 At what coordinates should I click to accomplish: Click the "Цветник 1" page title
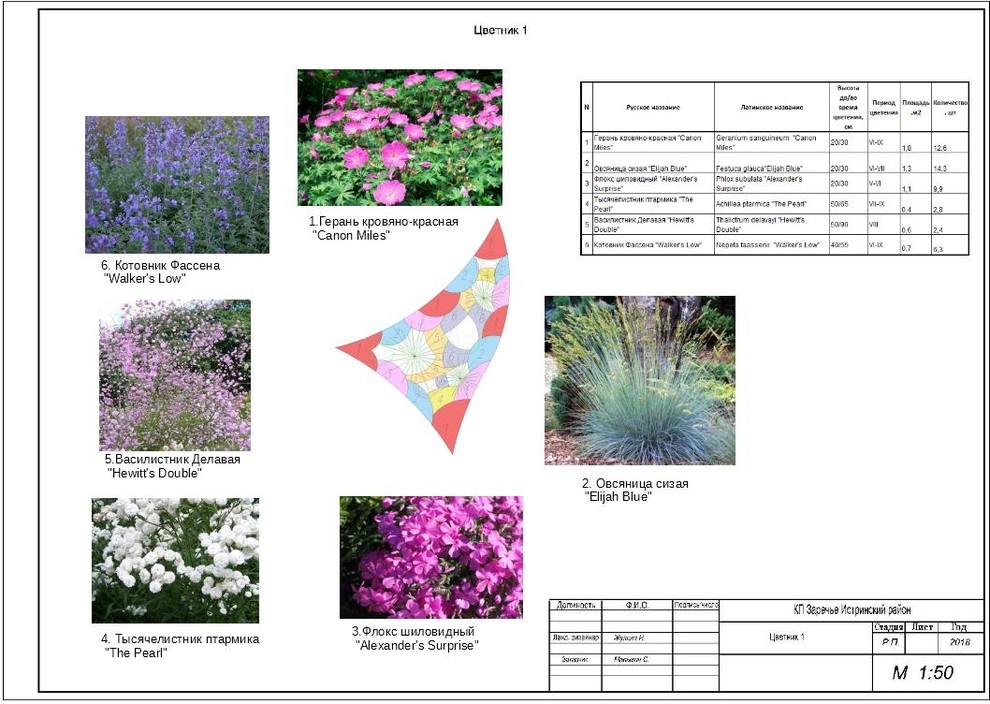(500, 30)
